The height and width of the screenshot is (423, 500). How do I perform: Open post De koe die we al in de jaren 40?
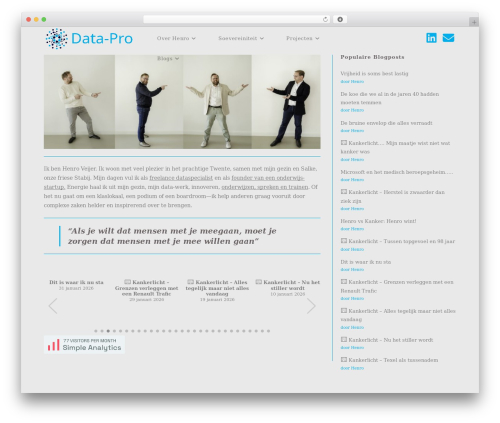[x=390, y=98]
